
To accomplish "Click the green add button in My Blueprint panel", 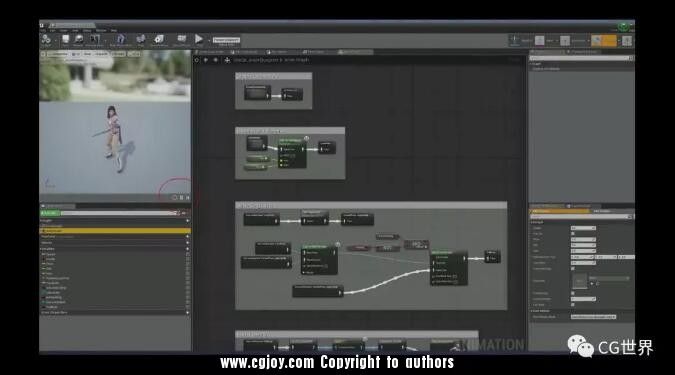I will tap(50, 213).
